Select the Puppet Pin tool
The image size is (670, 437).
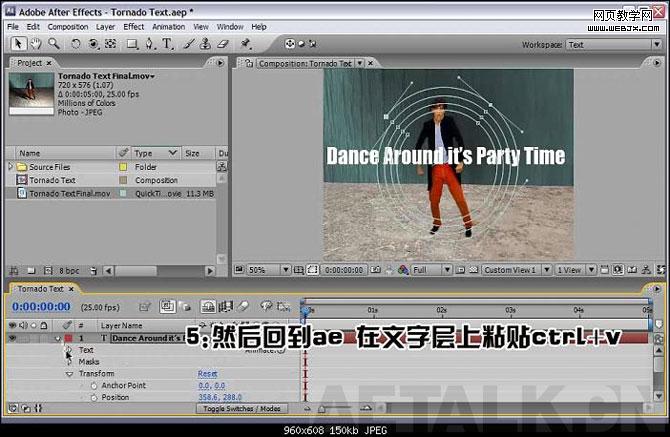(245, 44)
